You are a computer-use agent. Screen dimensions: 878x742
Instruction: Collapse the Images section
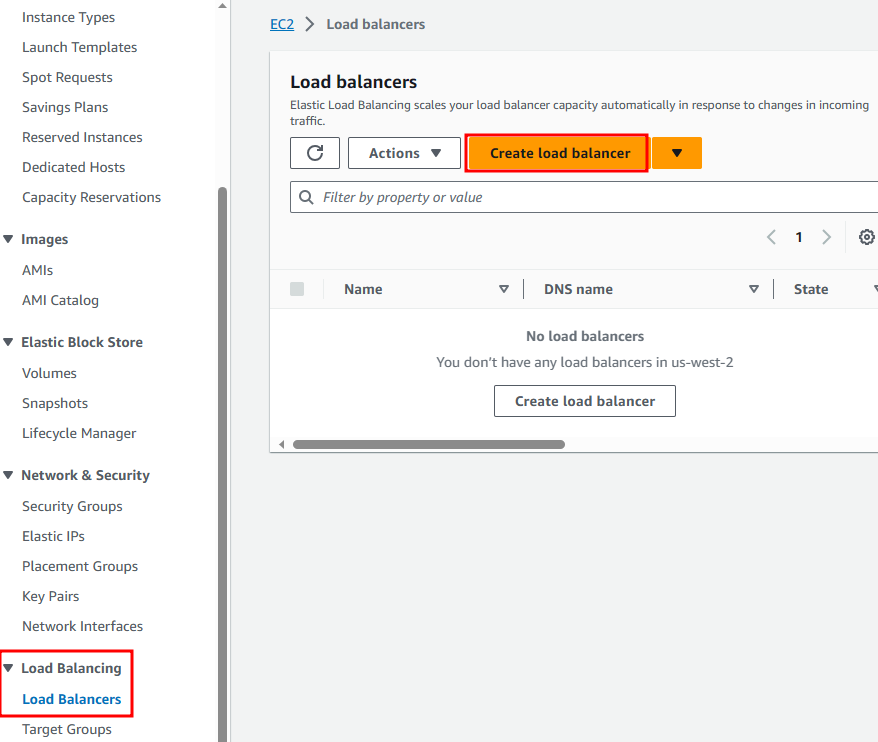[8, 239]
